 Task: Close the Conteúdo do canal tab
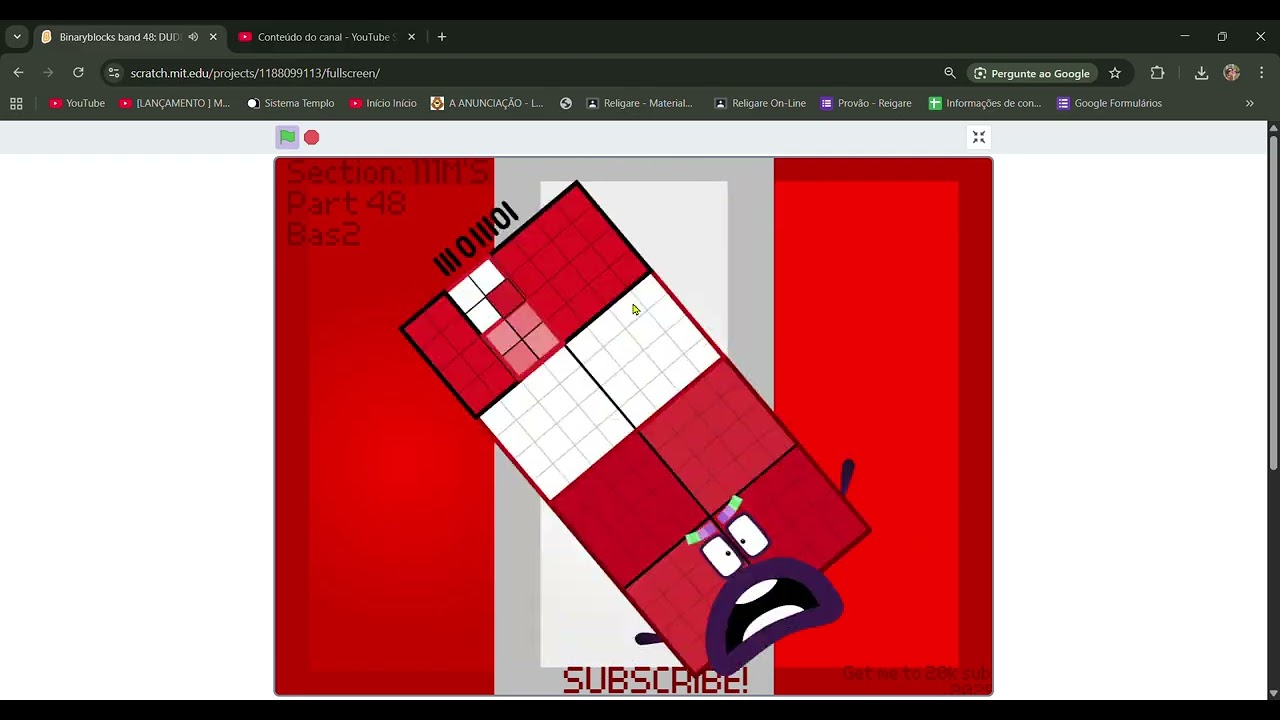tap(411, 37)
